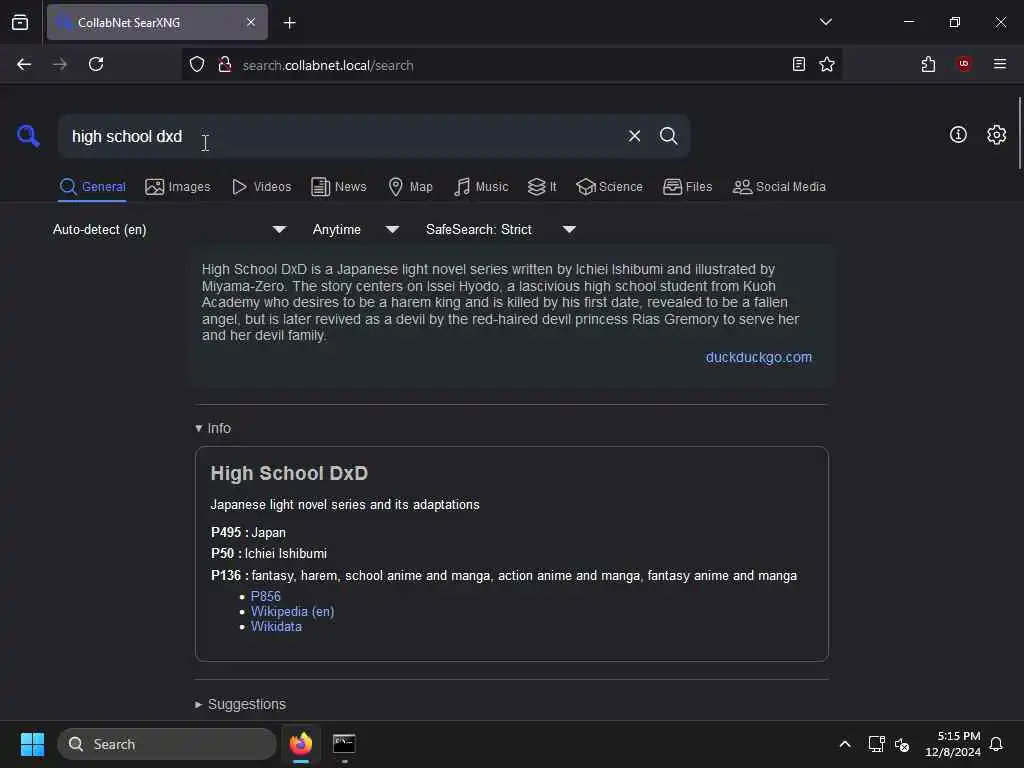Open a new browser tab
Image resolution: width=1024 pixels, height=768 pixels.
[289, 23]
